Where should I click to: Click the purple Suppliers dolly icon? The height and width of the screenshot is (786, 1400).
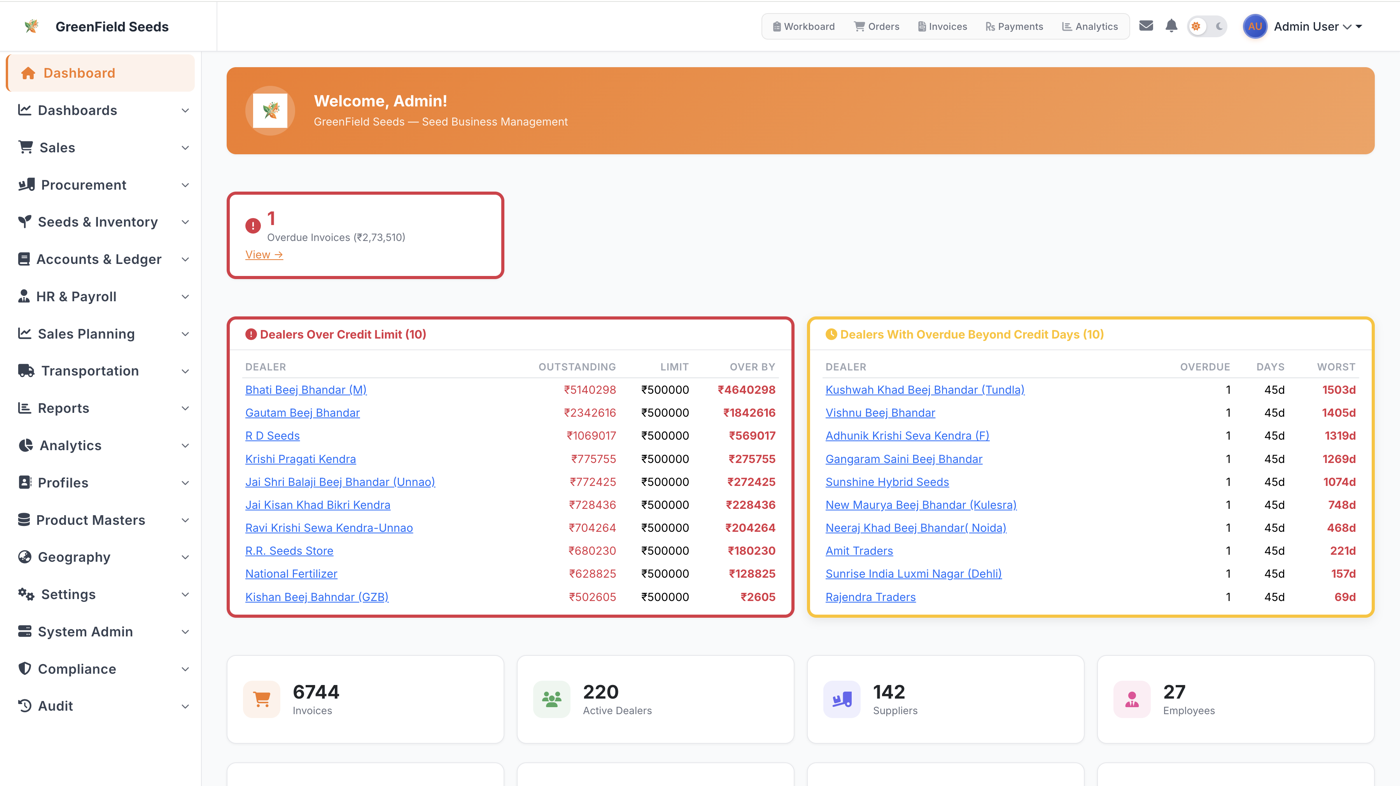click(x=842, y=699)
